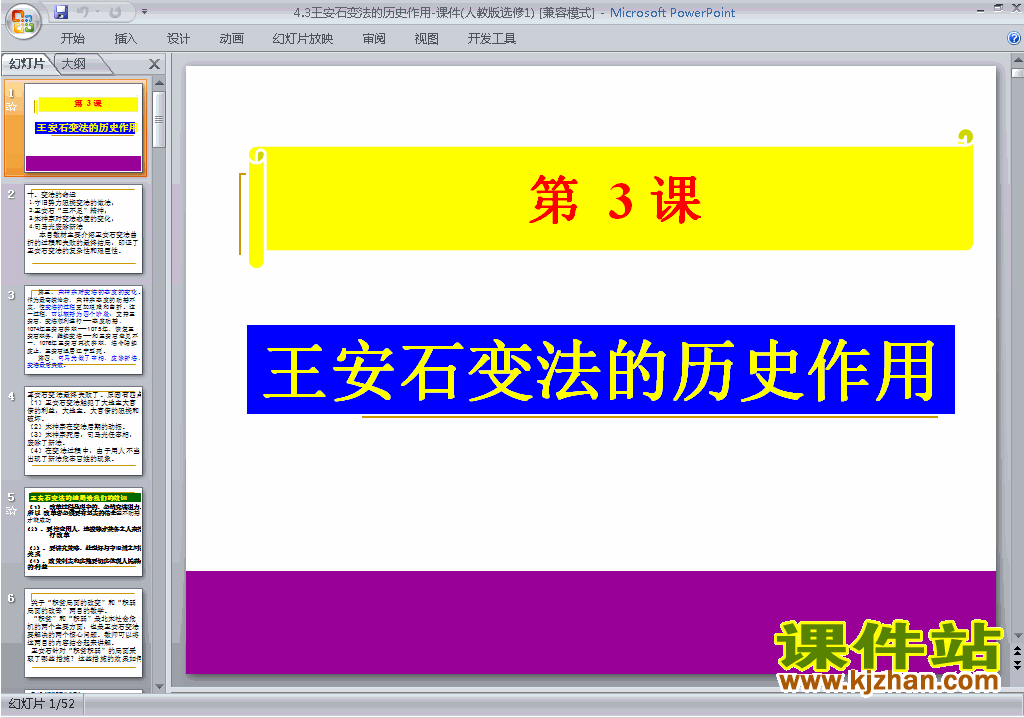Click the '王安石变法的历史作用' text box
The width and height of the screenshot is (1024, 718).
601,369
